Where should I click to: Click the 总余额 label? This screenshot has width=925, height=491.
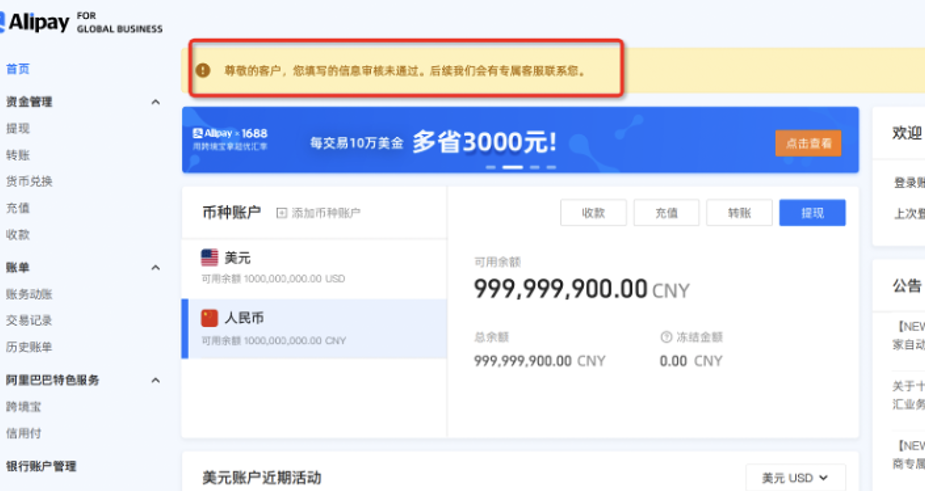[491, 337]
